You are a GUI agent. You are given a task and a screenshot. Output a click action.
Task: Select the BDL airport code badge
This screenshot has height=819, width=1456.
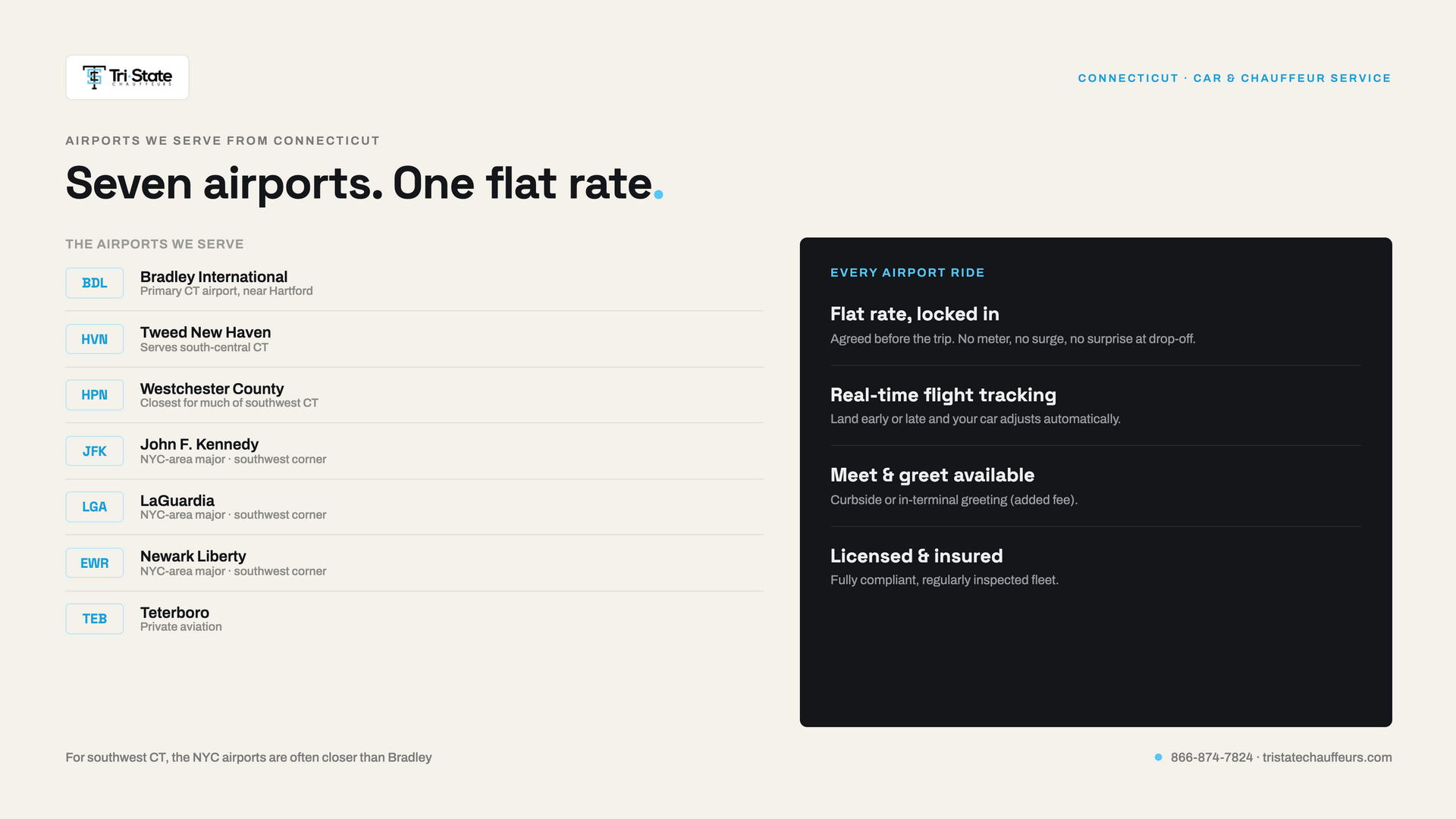click(94, 283)
